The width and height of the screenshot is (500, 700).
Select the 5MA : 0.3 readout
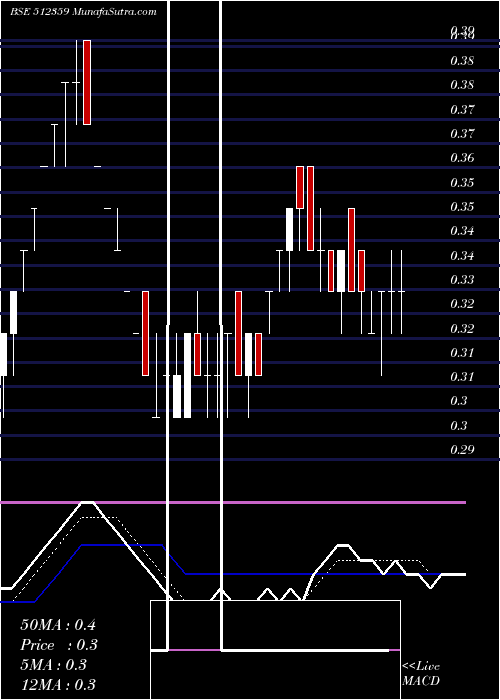click(53, 665)
